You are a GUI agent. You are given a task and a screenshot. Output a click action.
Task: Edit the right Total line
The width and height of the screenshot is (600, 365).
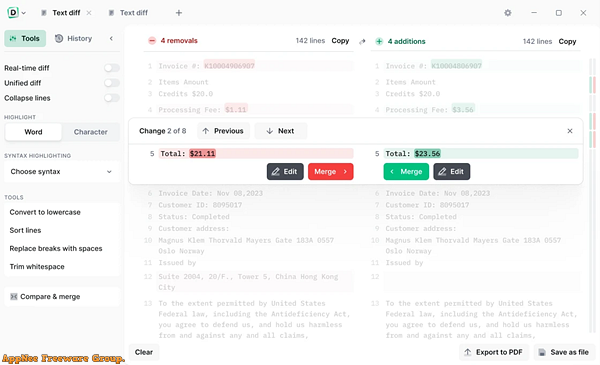(x=452, y=171)
